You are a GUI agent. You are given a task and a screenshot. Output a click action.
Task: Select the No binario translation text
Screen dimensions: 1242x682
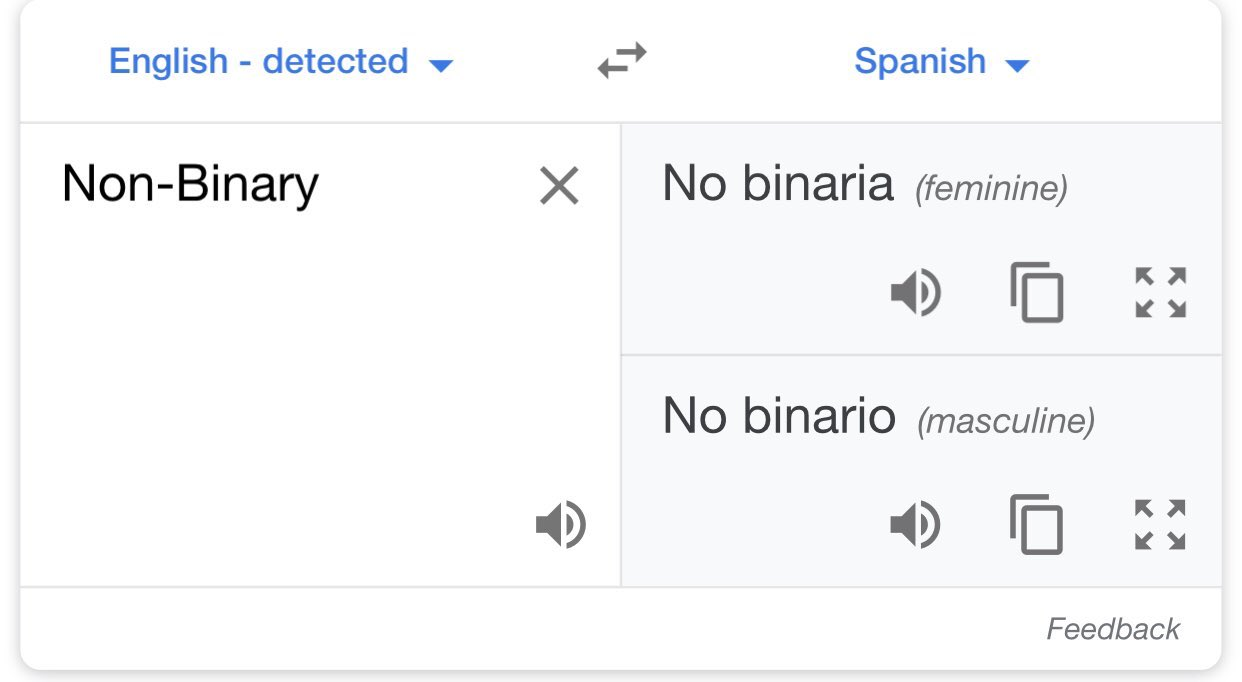point(778,416)
